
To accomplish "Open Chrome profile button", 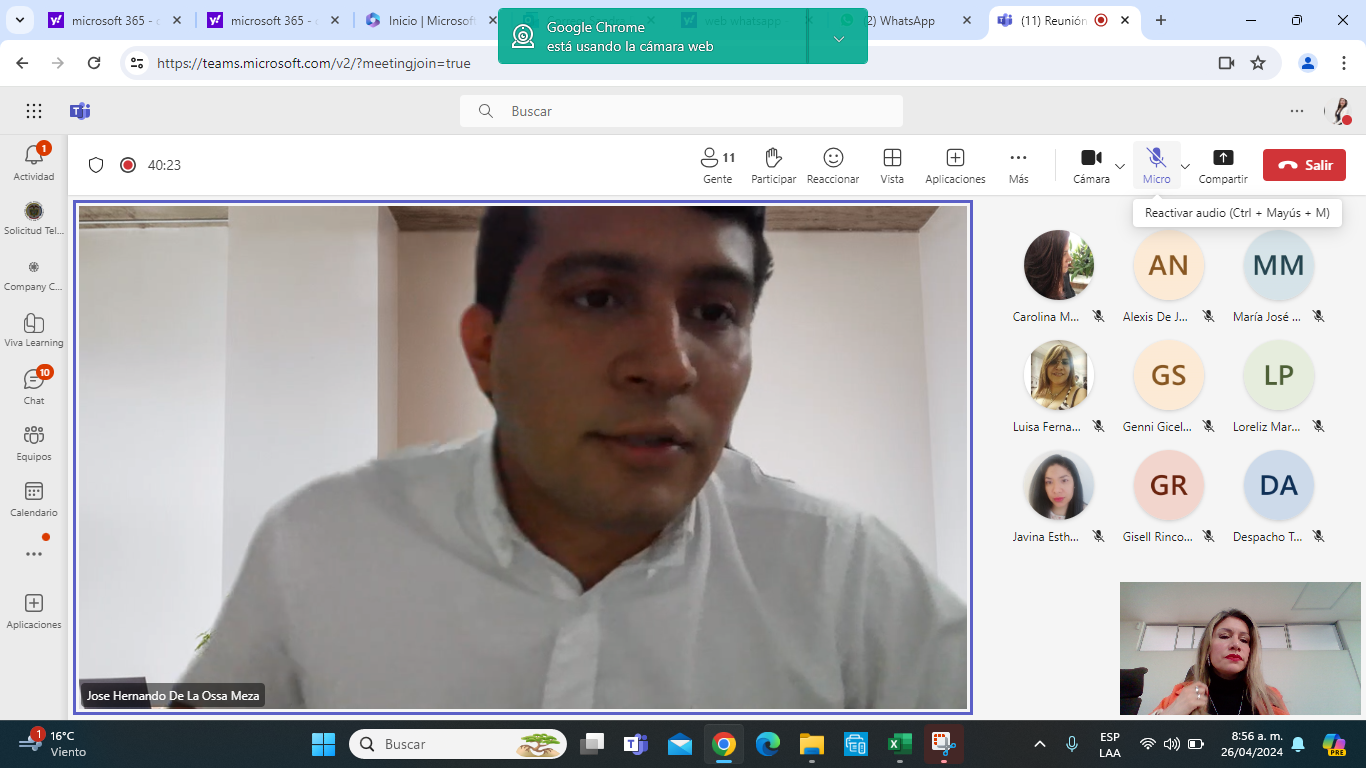I will 1308,63.
